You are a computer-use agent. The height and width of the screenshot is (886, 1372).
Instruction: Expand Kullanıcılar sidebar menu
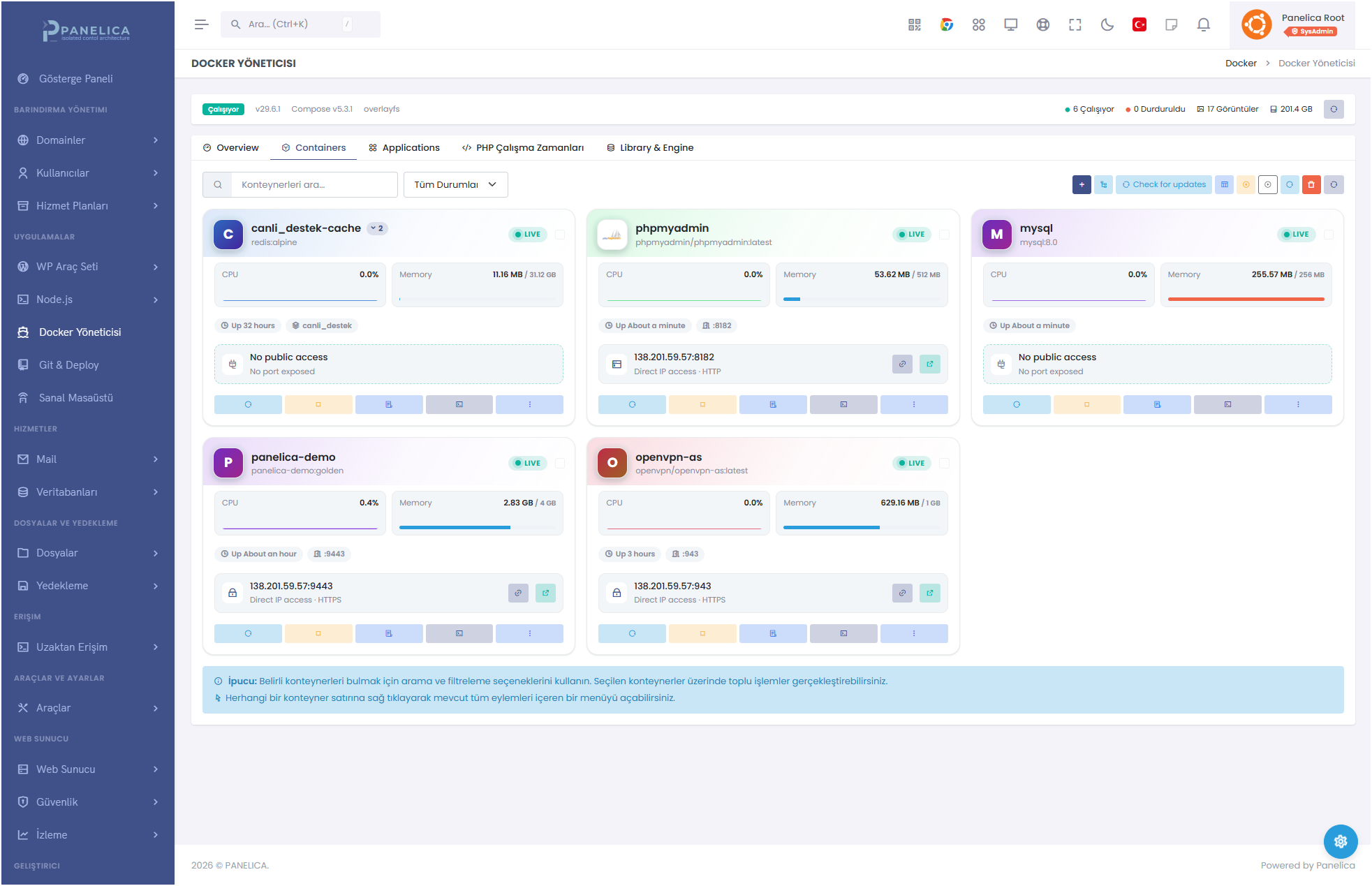[x=87, y=173]
